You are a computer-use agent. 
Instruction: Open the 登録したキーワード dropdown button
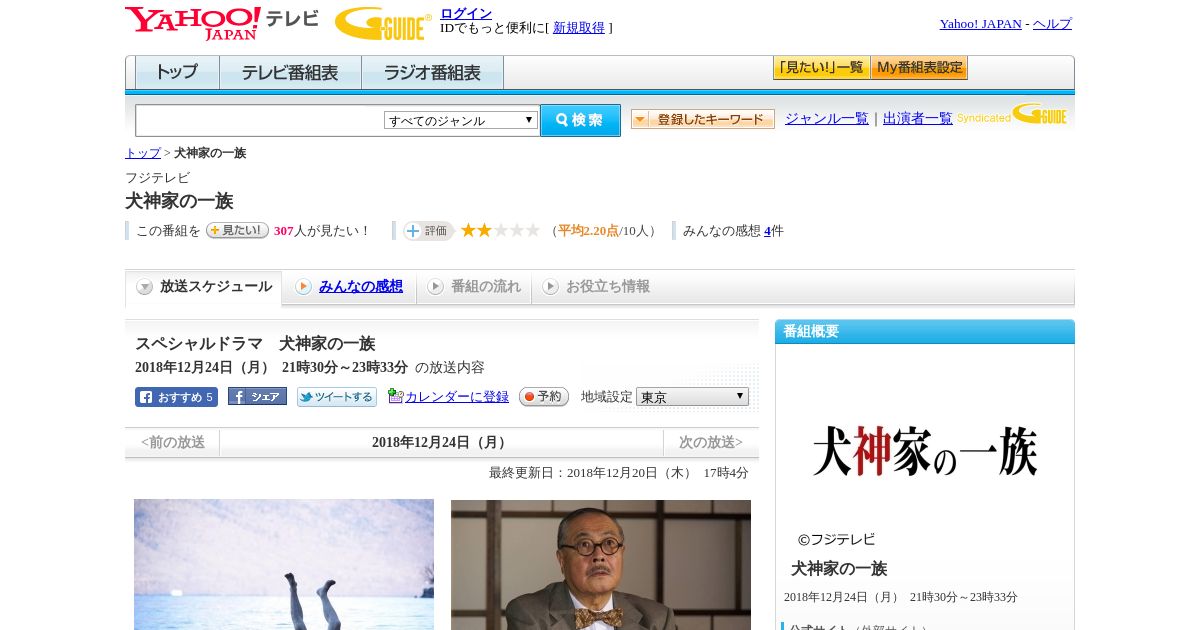(703, 119)
